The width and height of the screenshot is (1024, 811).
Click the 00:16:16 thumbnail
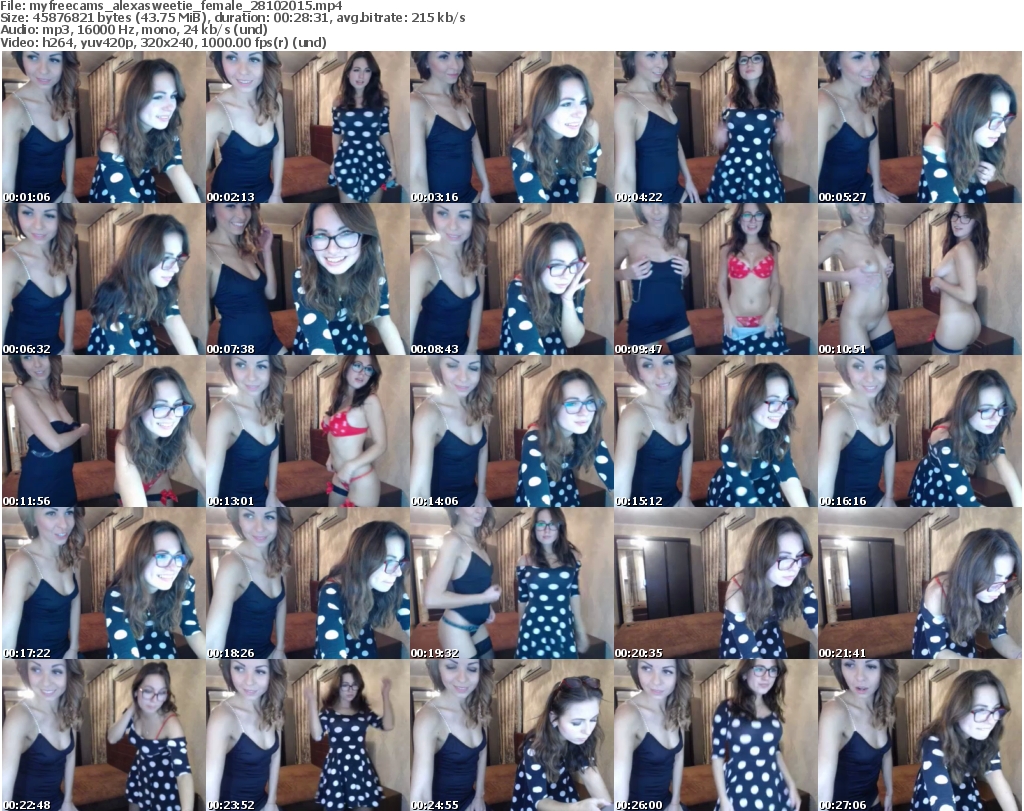[920, 431]
